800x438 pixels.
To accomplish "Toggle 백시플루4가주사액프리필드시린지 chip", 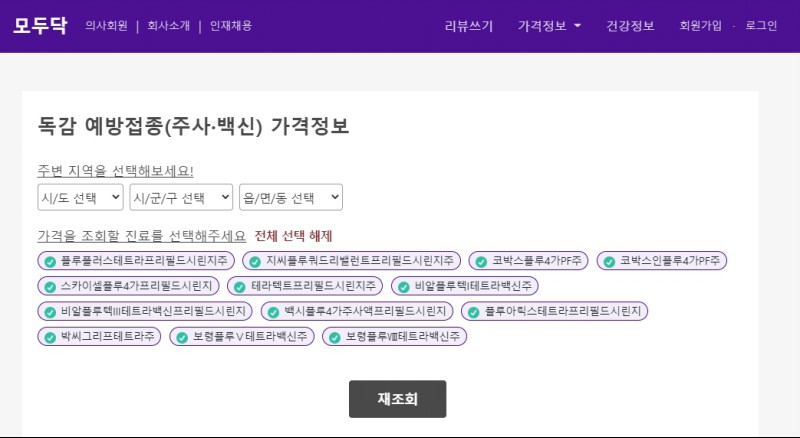I will pyautogui.click(x=357, y=311).
